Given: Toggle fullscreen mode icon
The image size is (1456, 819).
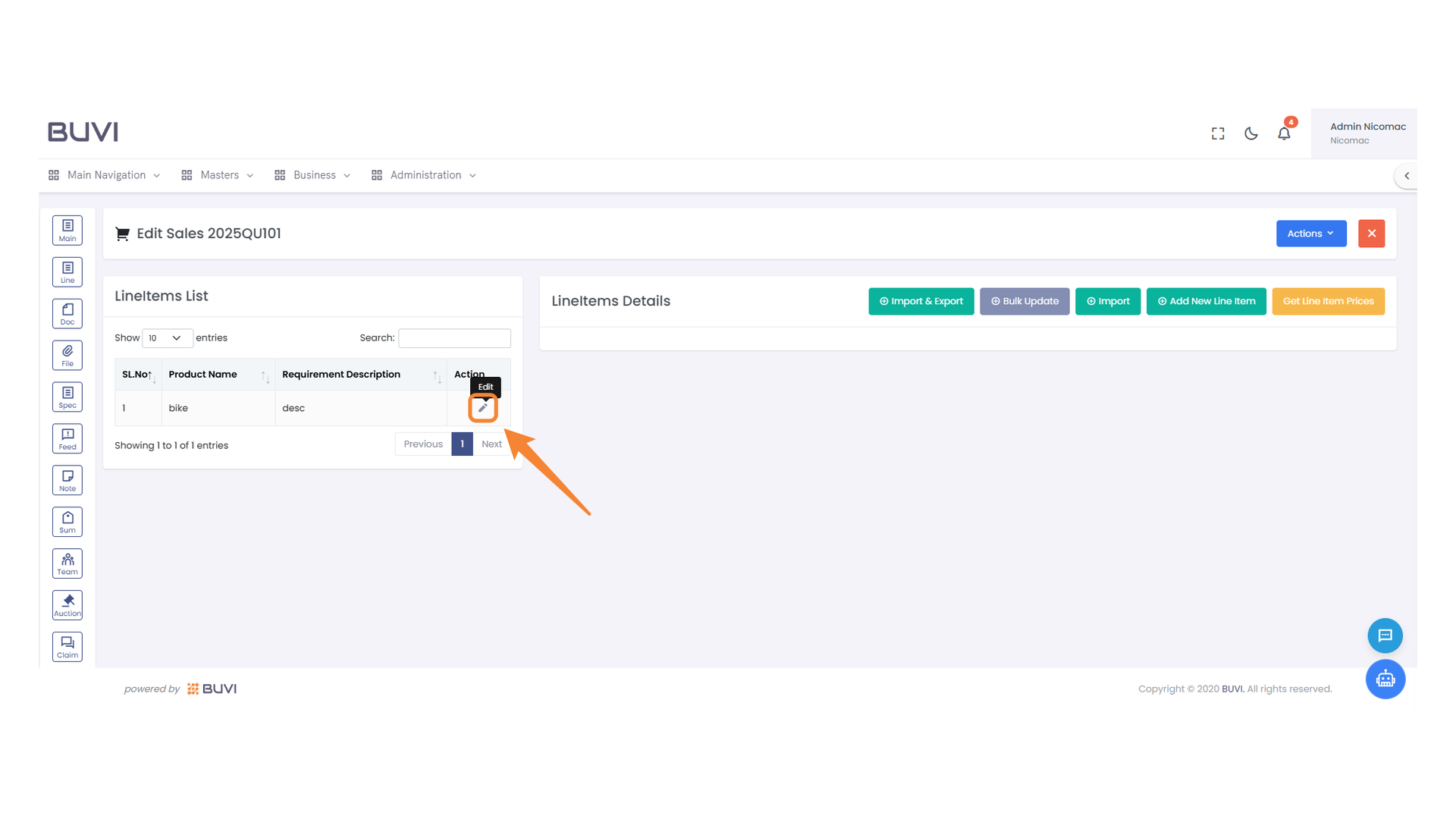Looking at the screenshot, I should click(1218, 133).
